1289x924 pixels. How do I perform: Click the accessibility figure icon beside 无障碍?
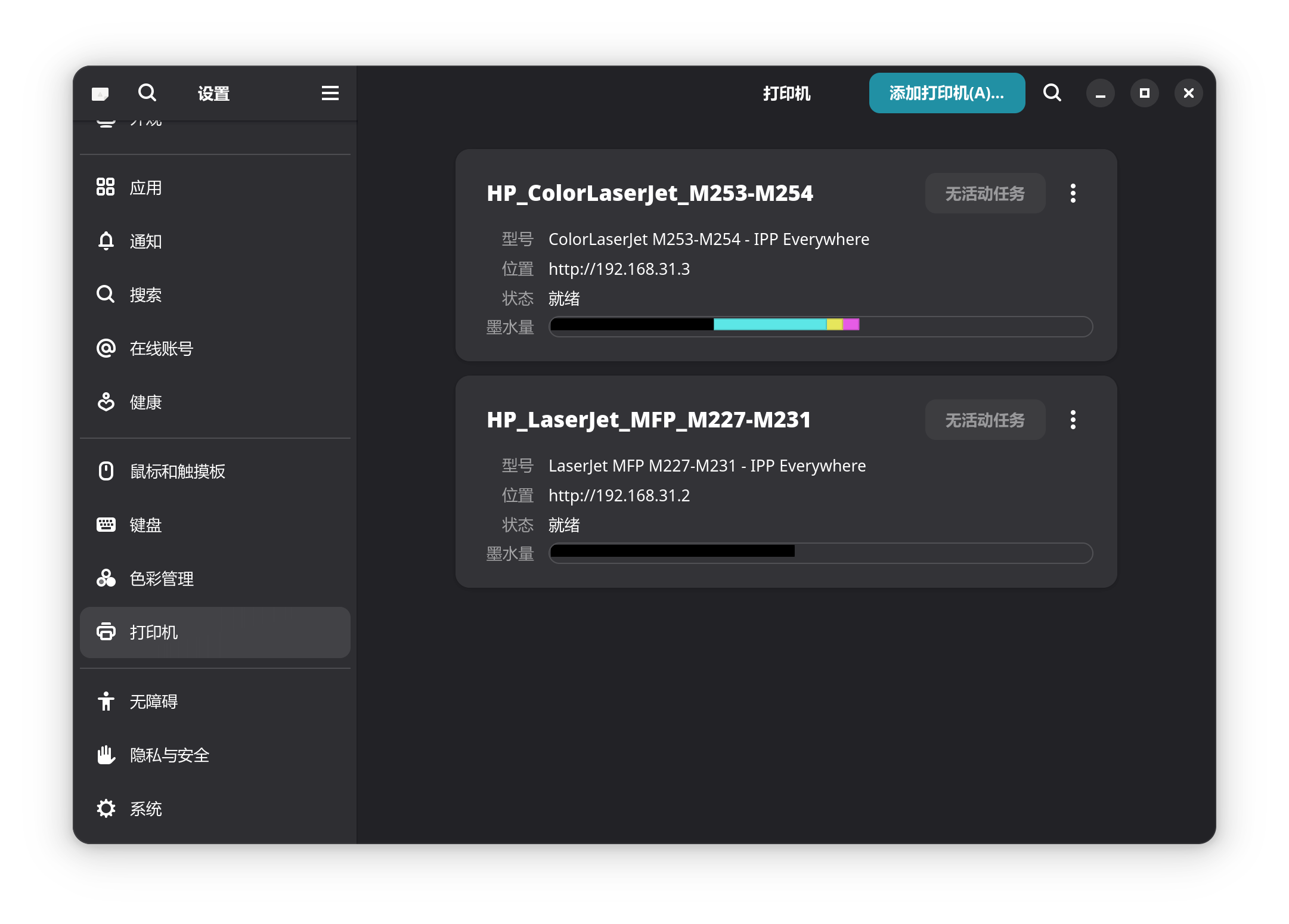point(106,701)
